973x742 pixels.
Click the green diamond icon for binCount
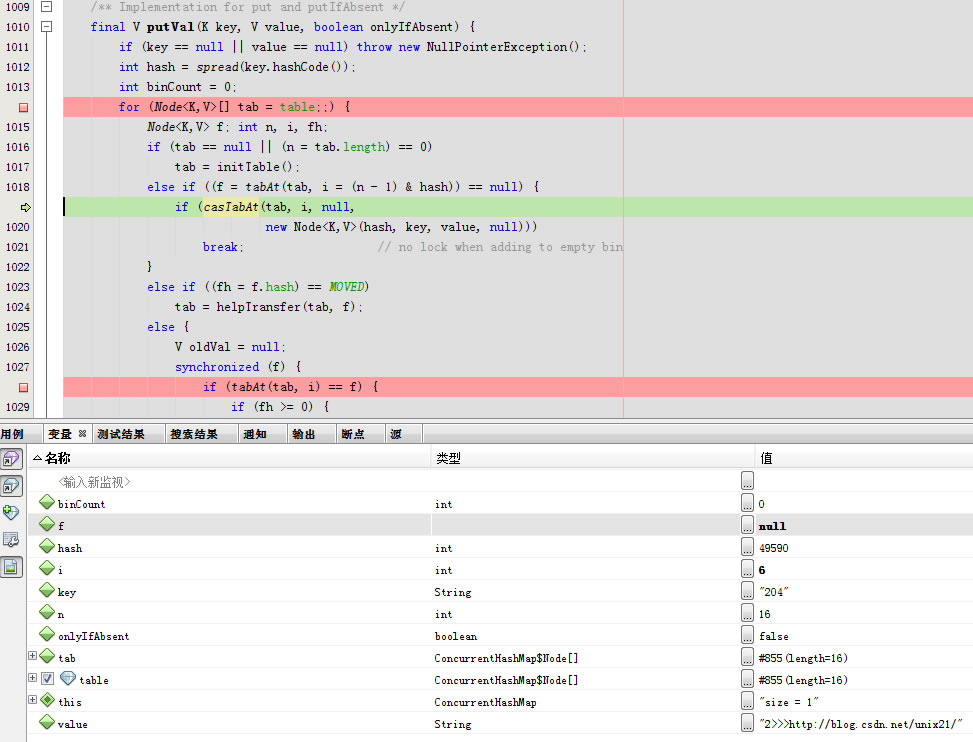click(47, 502)
